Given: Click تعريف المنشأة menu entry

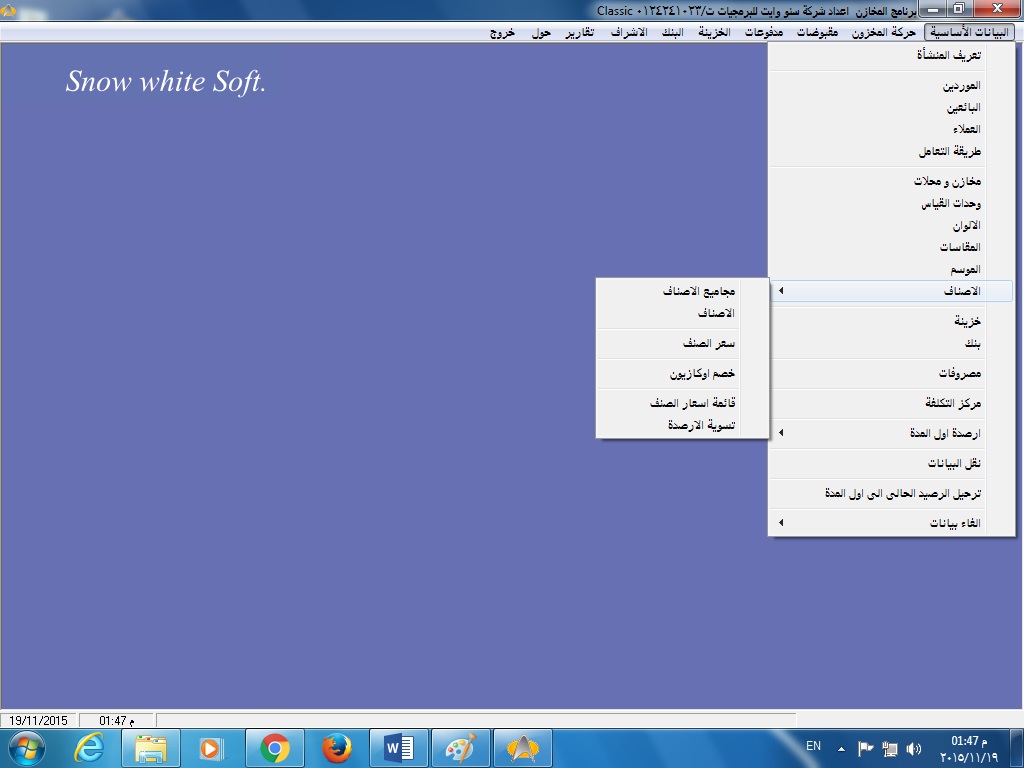Looking at the screenshot, I should (x=948, y=56).
